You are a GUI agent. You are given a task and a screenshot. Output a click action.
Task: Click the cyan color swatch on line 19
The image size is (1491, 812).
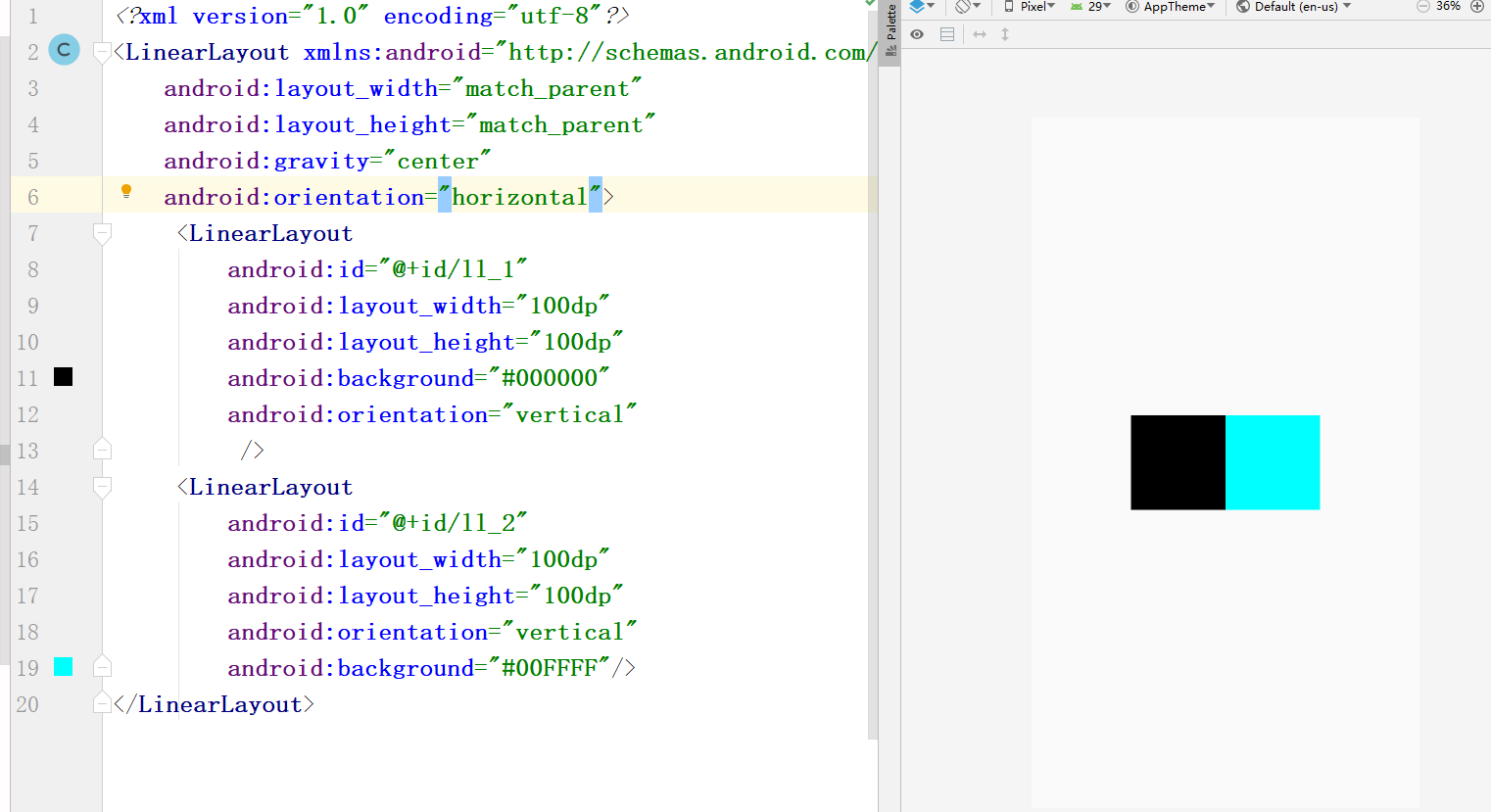(x=63, y=667)
